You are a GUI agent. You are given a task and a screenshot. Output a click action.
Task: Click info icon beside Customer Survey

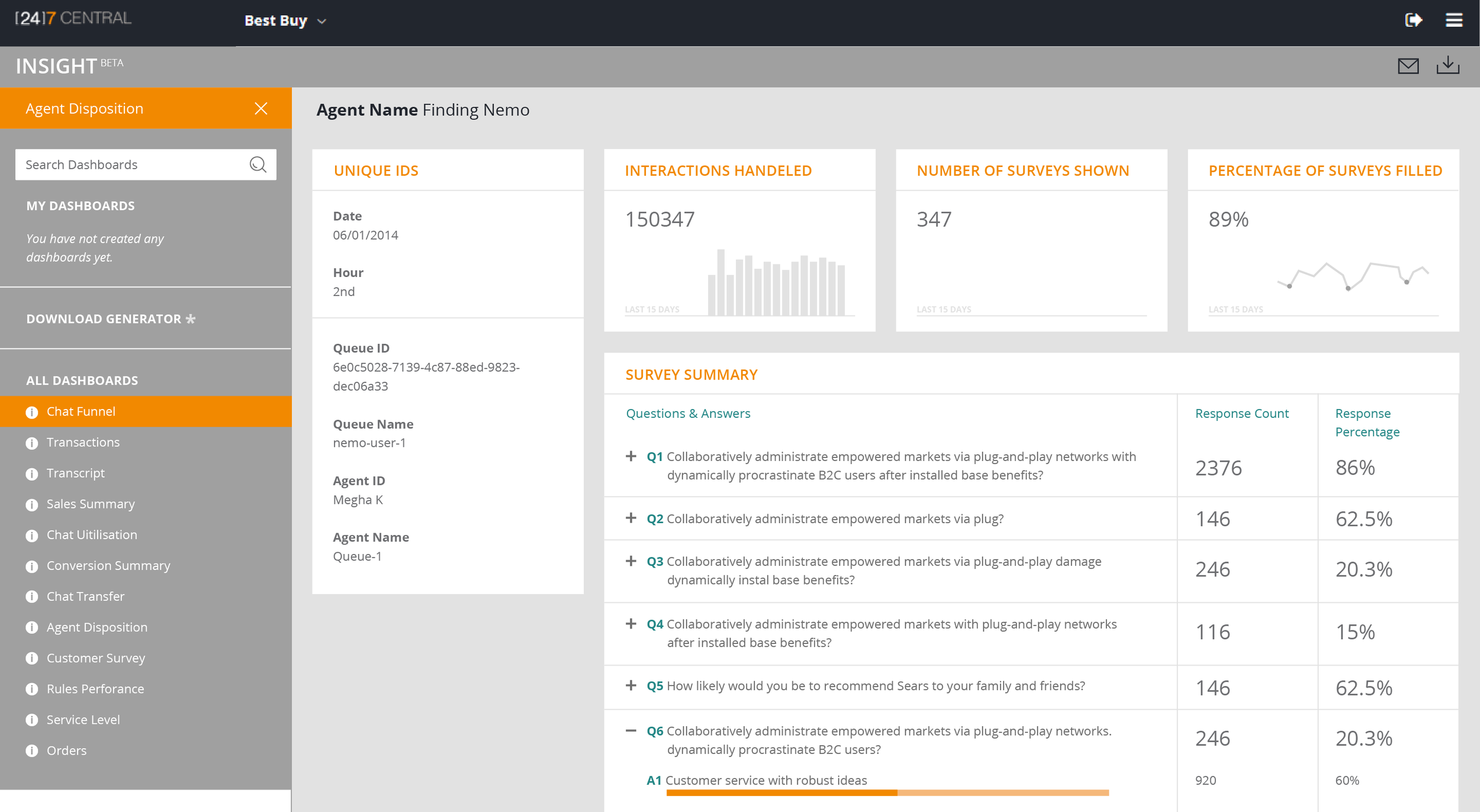32,659
